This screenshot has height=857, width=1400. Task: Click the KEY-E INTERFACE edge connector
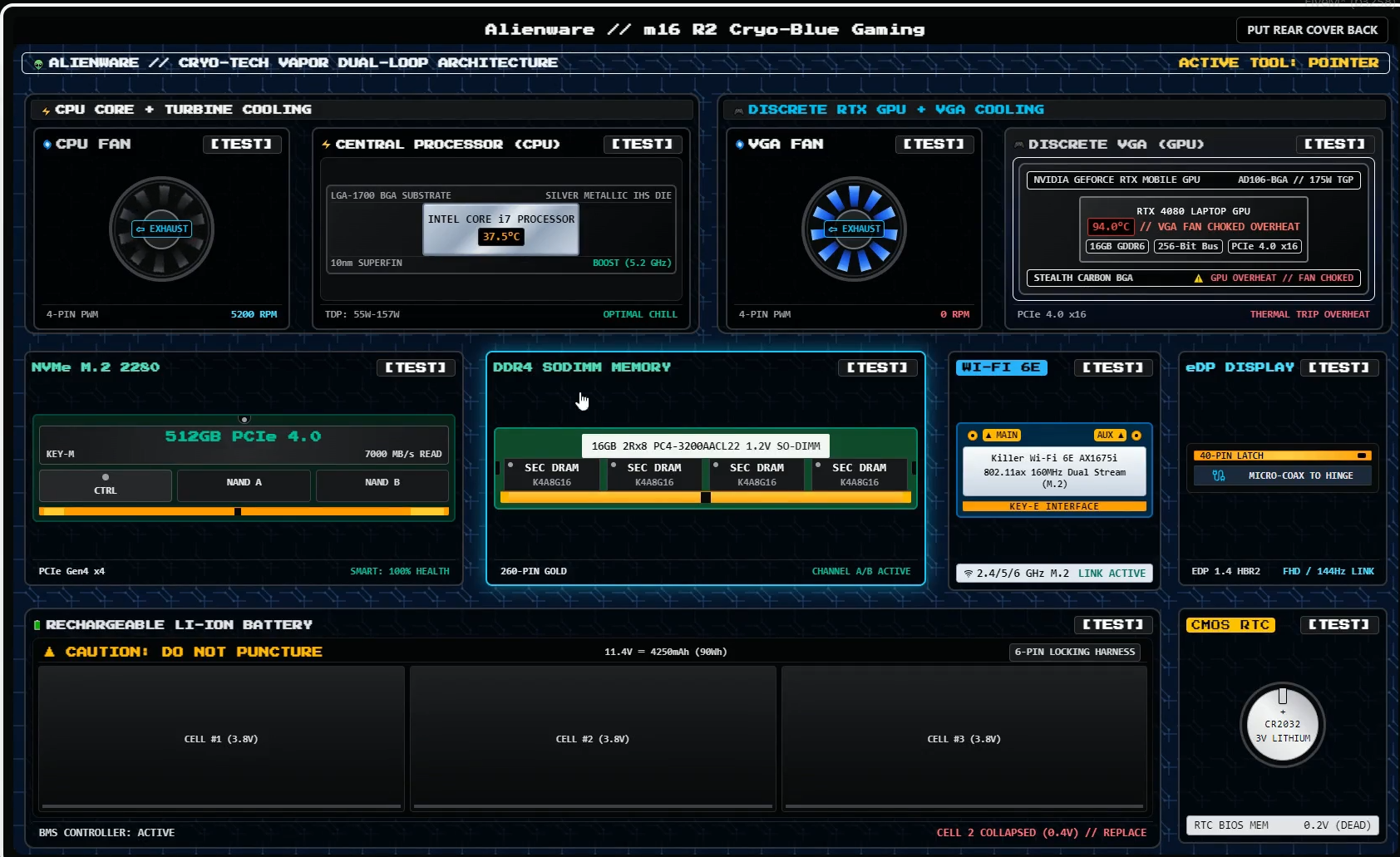pyautogui.click(x=1054, y=506)
